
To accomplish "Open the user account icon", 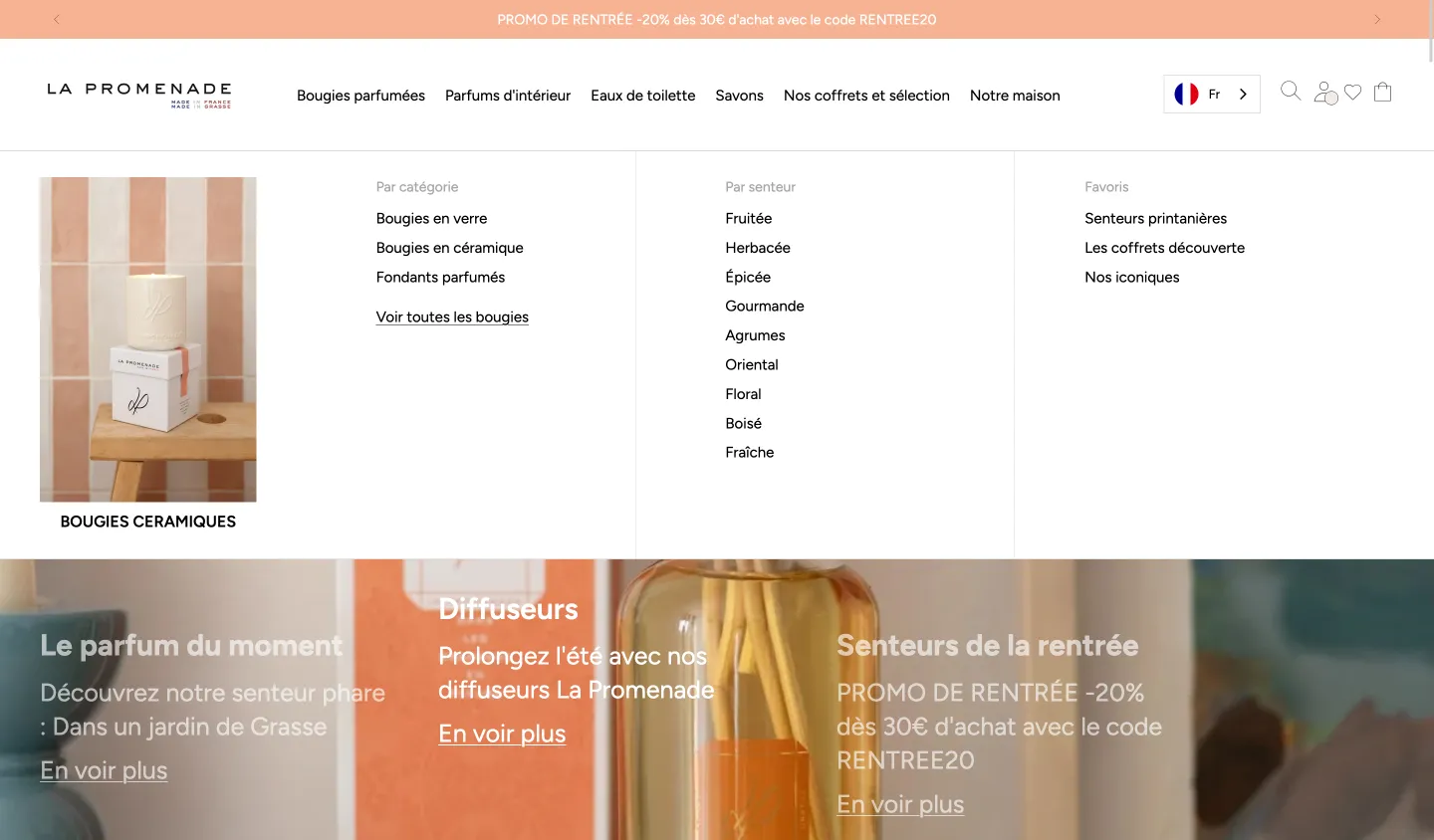I will click(1324, 93).
